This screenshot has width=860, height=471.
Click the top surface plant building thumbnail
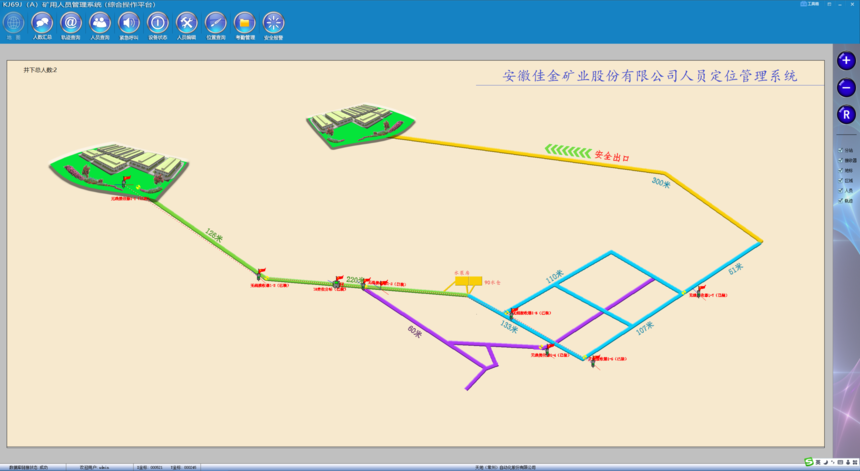tap(360, 126)
